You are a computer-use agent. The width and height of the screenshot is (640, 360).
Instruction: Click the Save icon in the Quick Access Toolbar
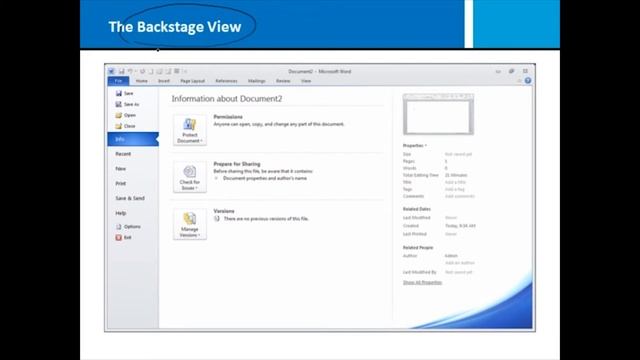pos(121,71)
